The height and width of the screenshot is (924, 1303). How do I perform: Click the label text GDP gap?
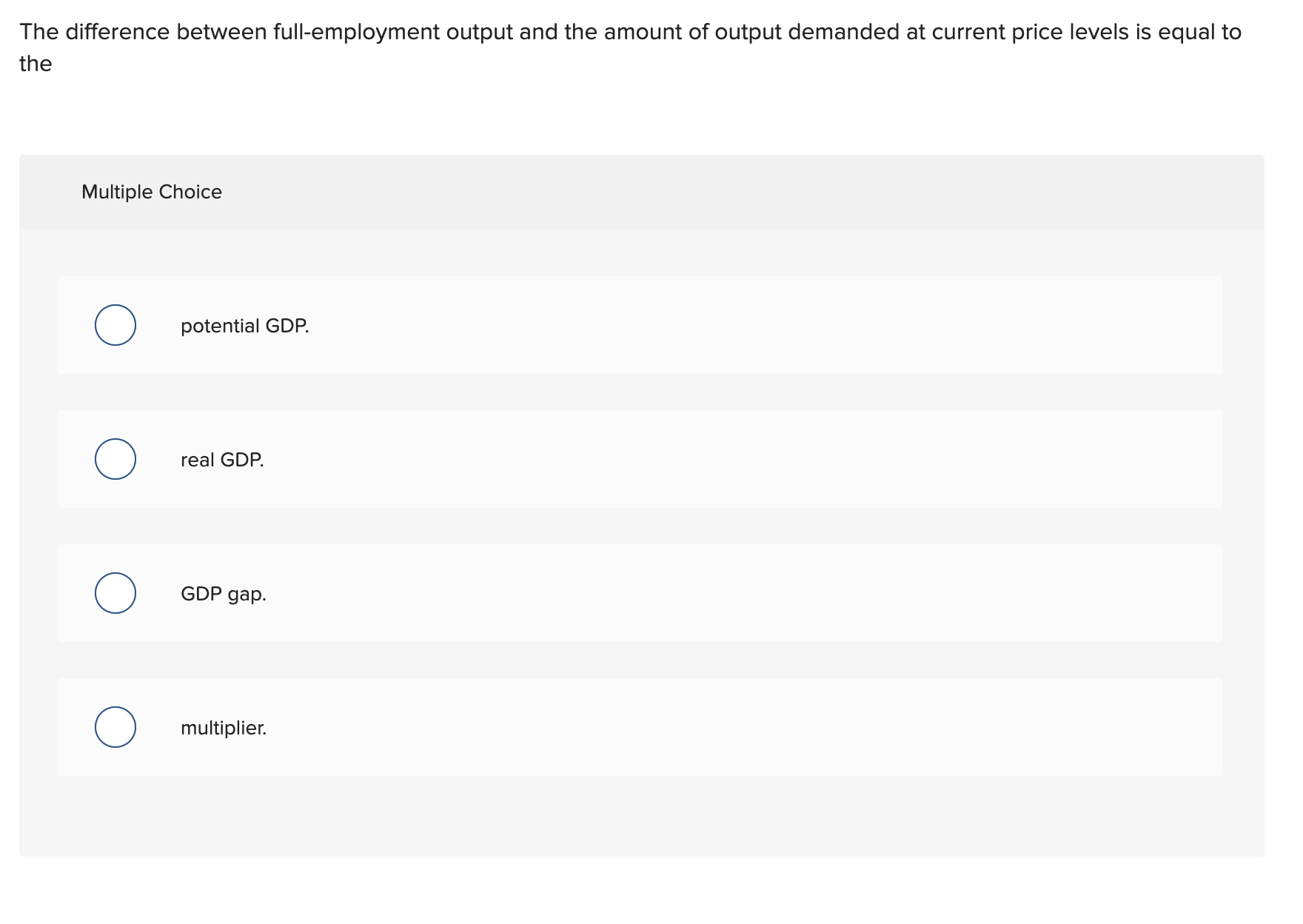(224, 593)
